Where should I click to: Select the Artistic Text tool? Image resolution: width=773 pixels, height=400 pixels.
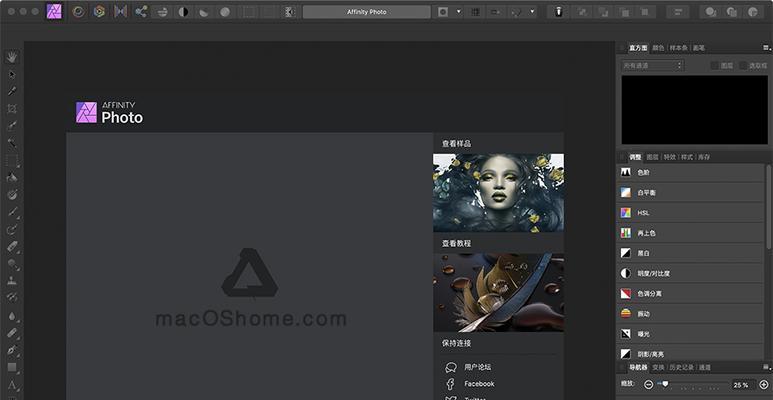(12, 385)
